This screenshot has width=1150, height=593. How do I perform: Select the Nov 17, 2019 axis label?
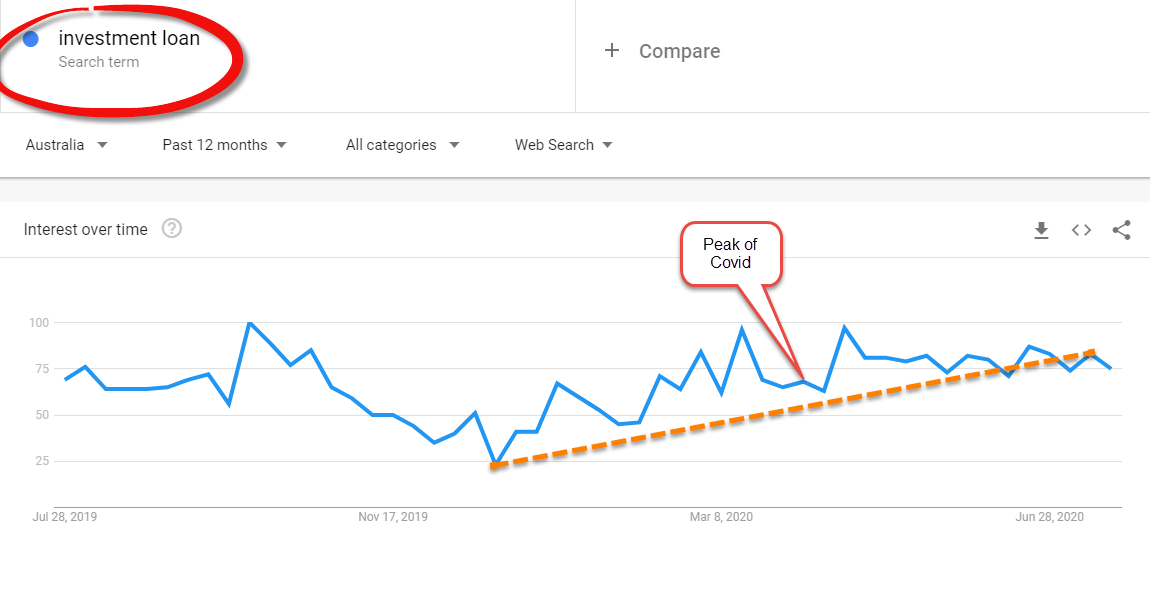coord(393,517)
